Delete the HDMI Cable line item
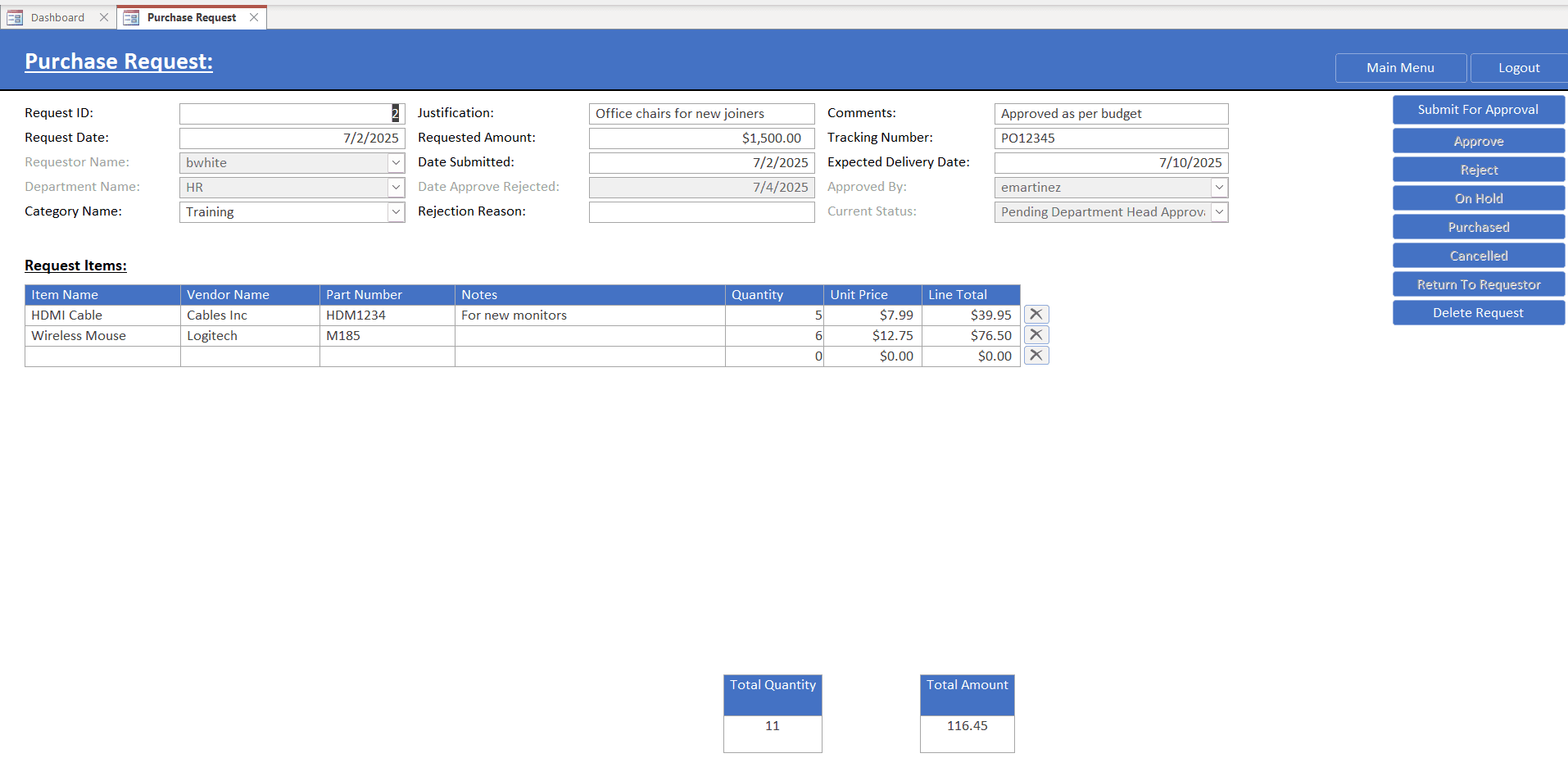This screenshot has width=1568, height=758. pyautogui.click(x=1036, y=314)
